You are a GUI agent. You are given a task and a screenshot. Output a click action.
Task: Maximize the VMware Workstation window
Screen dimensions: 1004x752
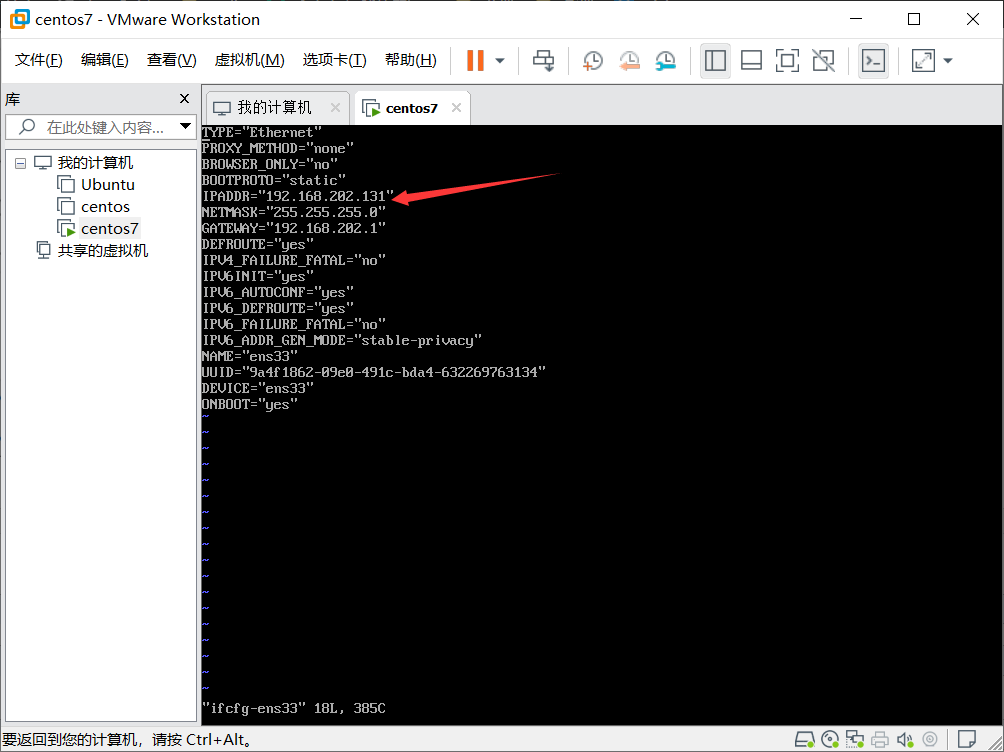[x=914, y=19]
